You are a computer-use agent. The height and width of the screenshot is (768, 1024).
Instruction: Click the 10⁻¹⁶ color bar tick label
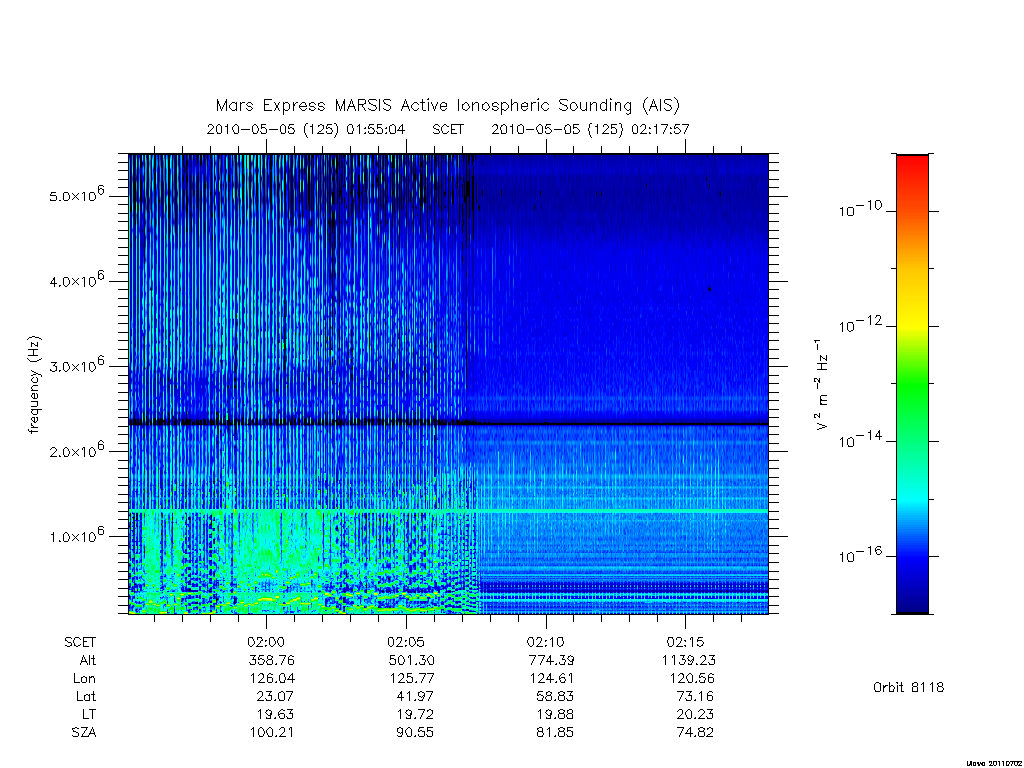click(860, 554)
